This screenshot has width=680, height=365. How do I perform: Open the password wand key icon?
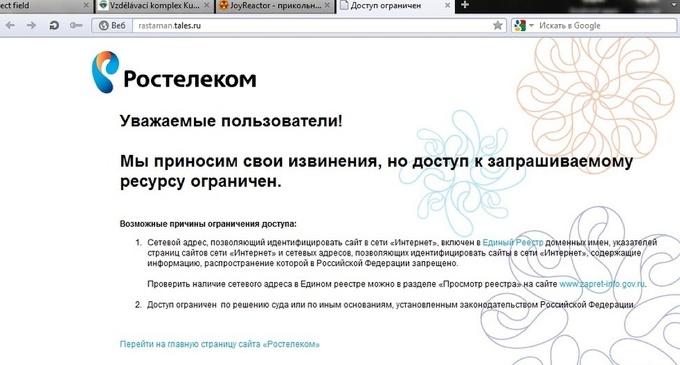pyautogui.click(x=76, y=26)
